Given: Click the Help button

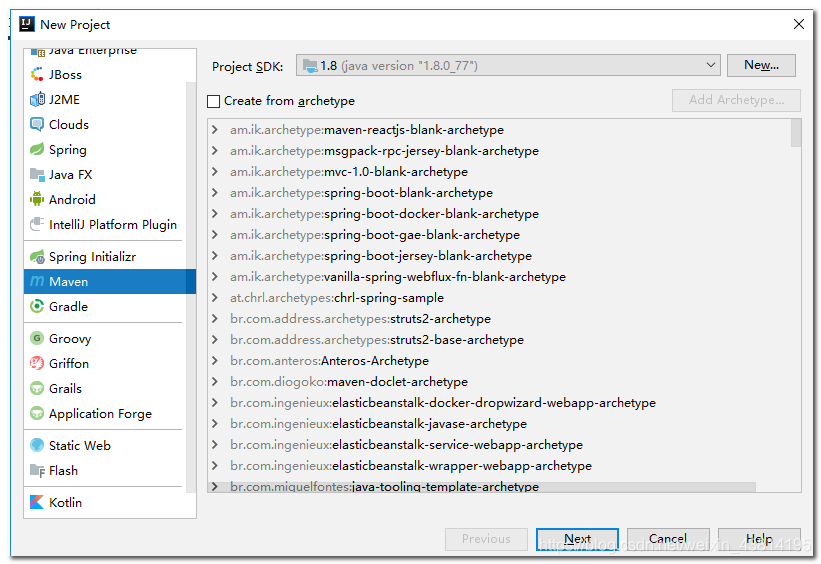Looking at the screenshot, I should click(759, 539).
